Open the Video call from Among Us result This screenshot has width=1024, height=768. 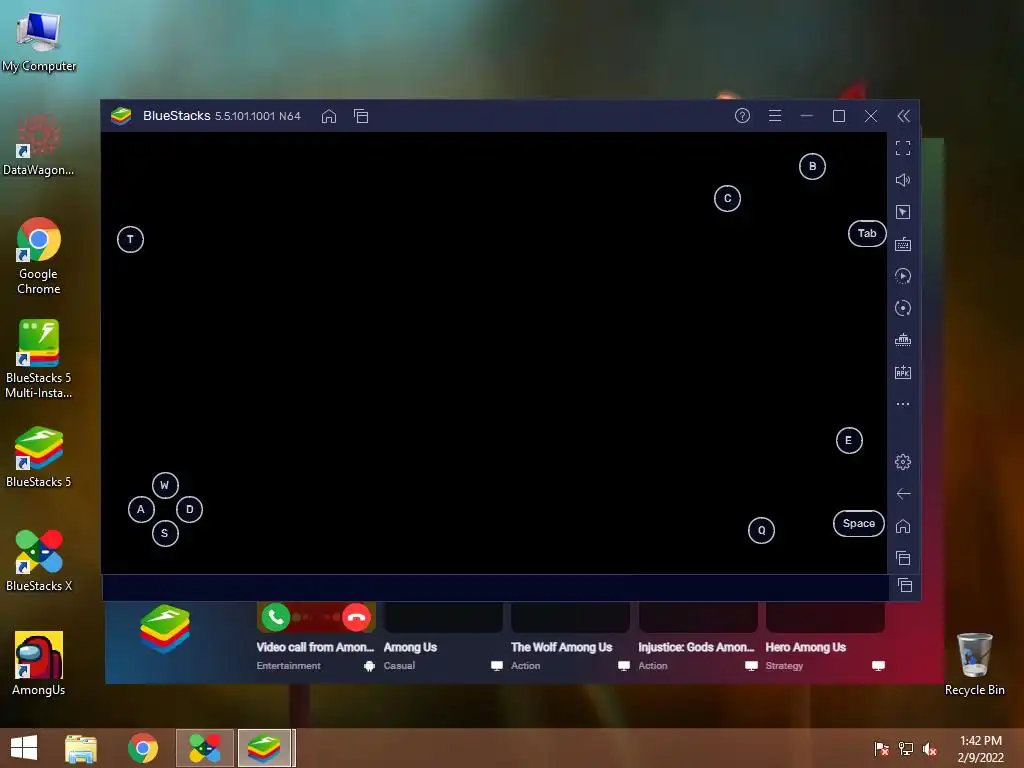(315, 638)
